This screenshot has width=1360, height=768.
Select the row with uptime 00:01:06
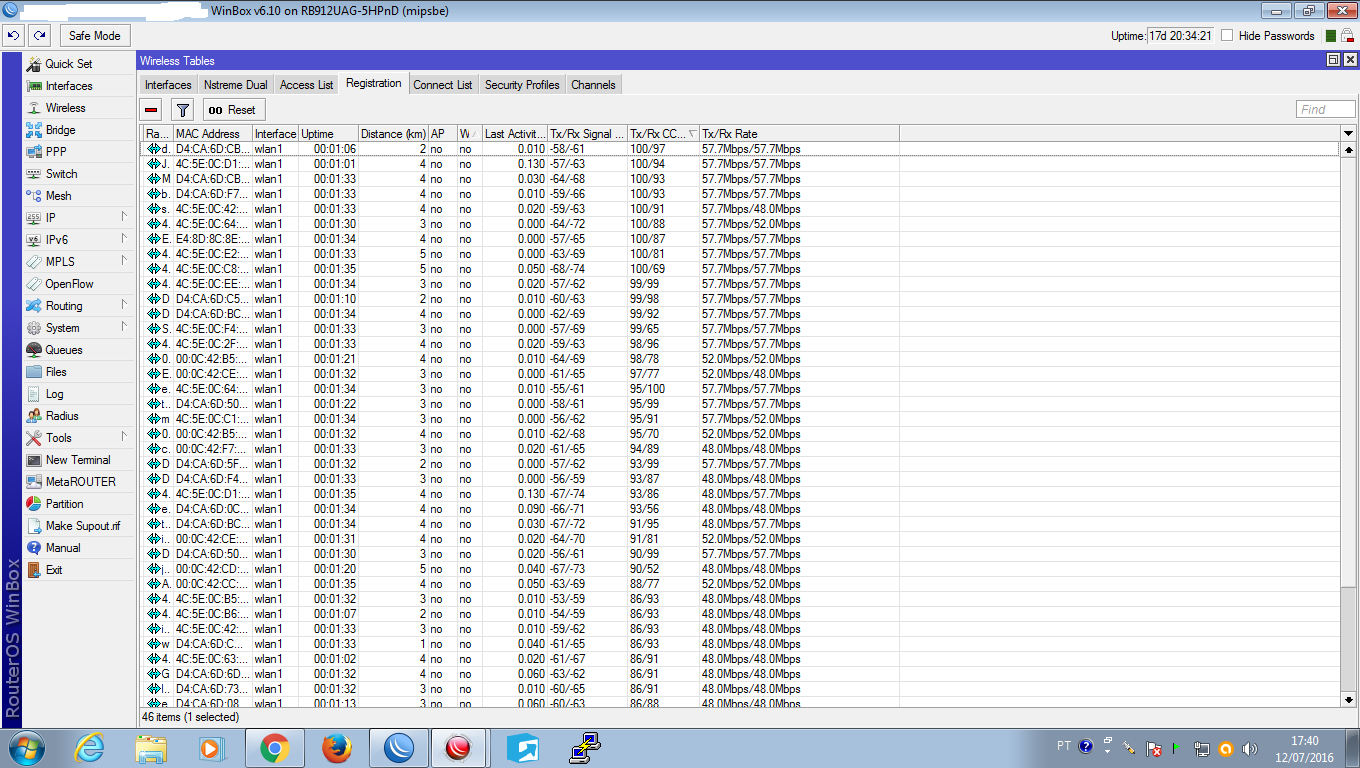[x=740, y=149]
